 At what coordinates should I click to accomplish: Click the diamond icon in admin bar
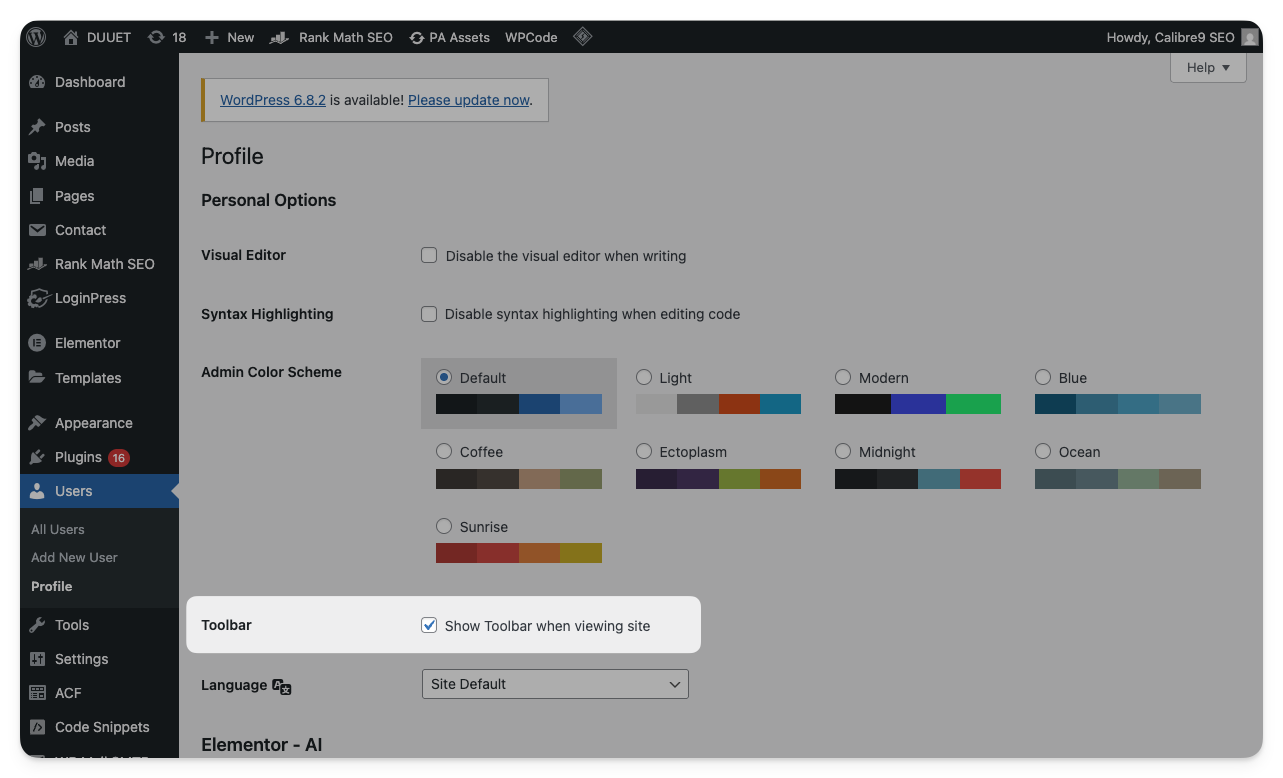(x=582, y=37)
